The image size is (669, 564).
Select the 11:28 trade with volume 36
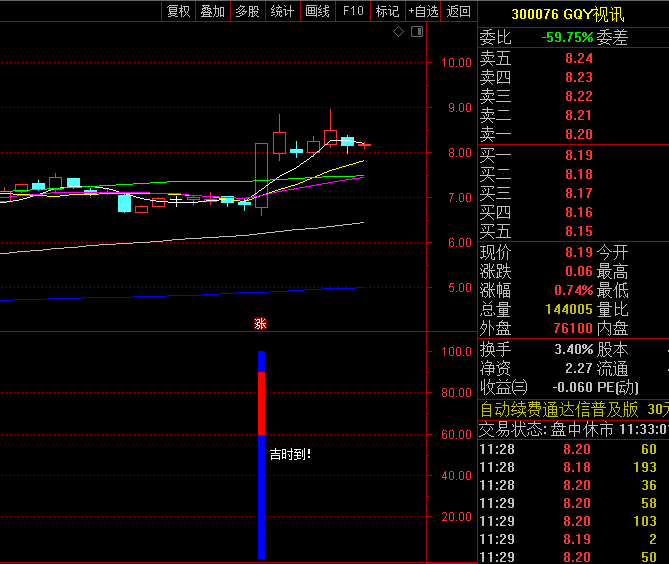click(573, 485)
